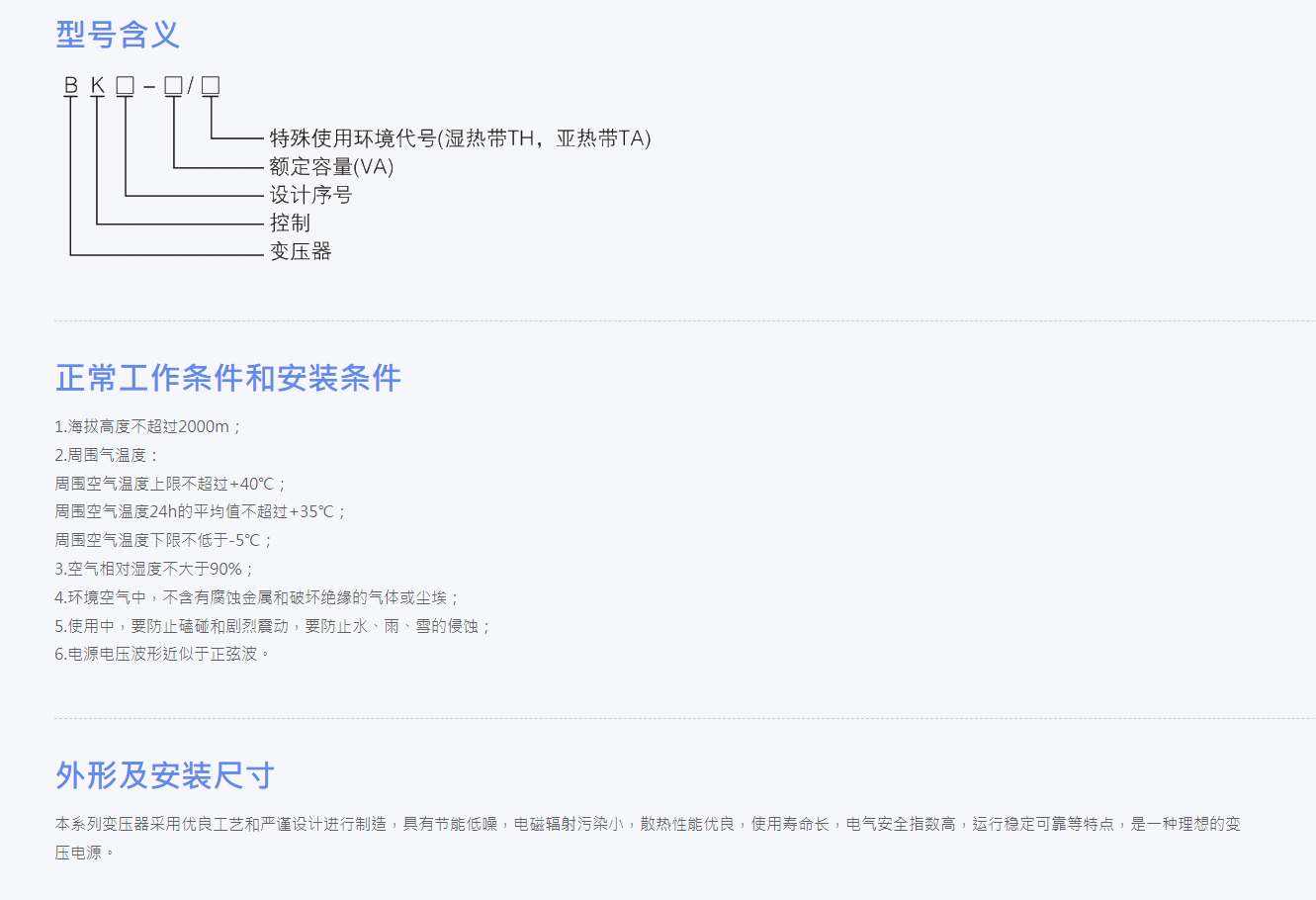1316x900 pixels.
Task: Click the empty box before the slash
Action: (x=173, y=86)
